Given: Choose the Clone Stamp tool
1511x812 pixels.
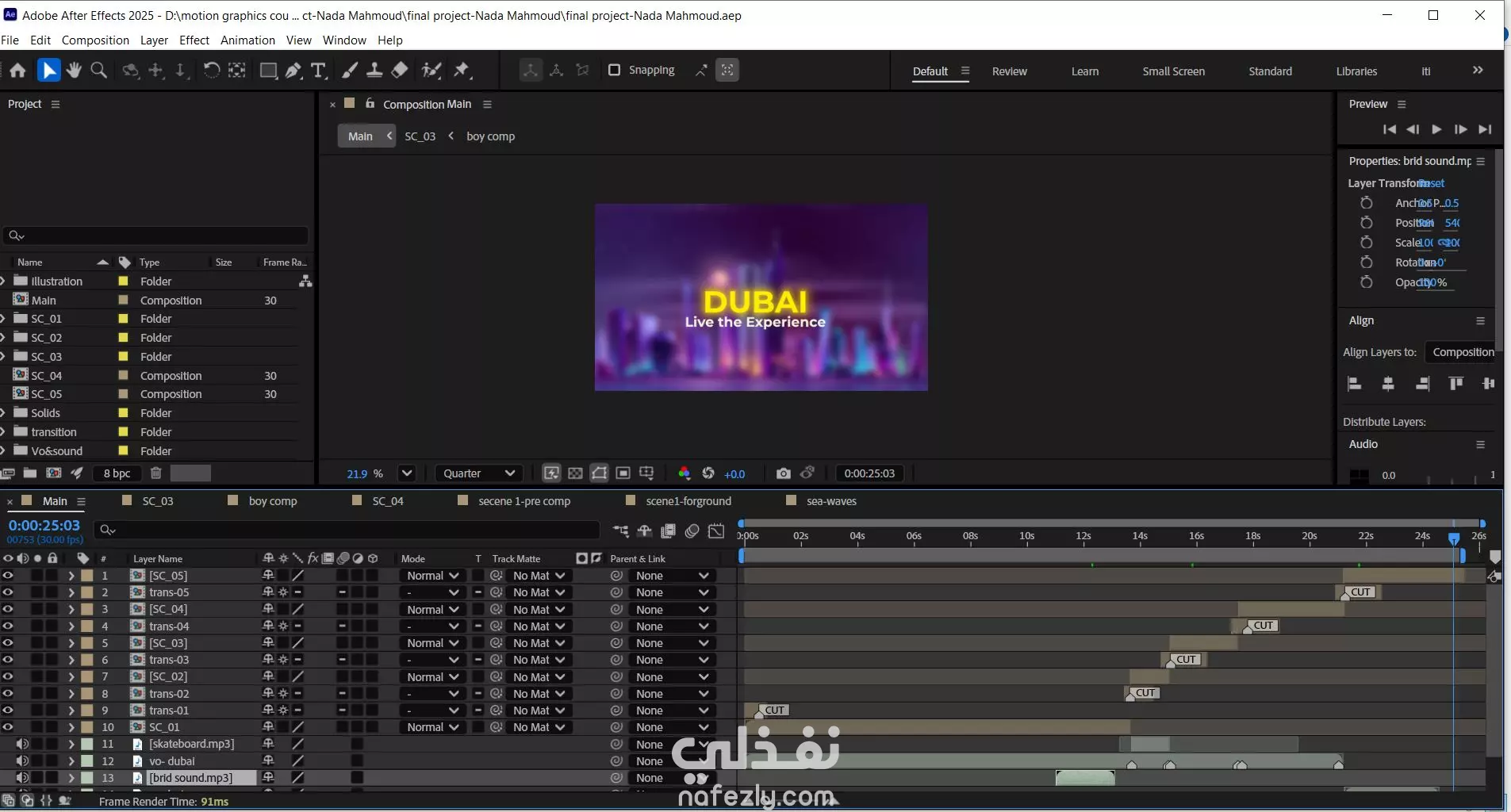Looking at the screenshot, I should [374, 71].
